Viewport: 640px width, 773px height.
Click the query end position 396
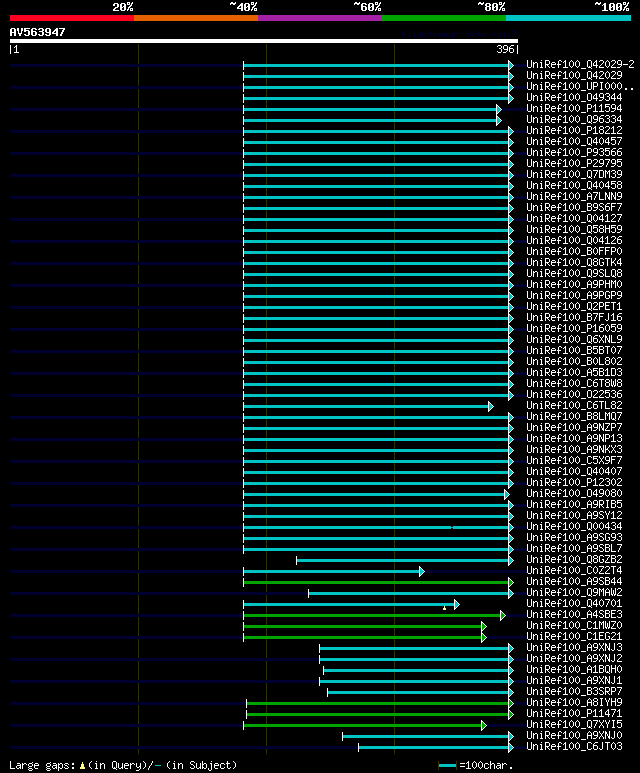pyautogui.click(x=505, y=49)
